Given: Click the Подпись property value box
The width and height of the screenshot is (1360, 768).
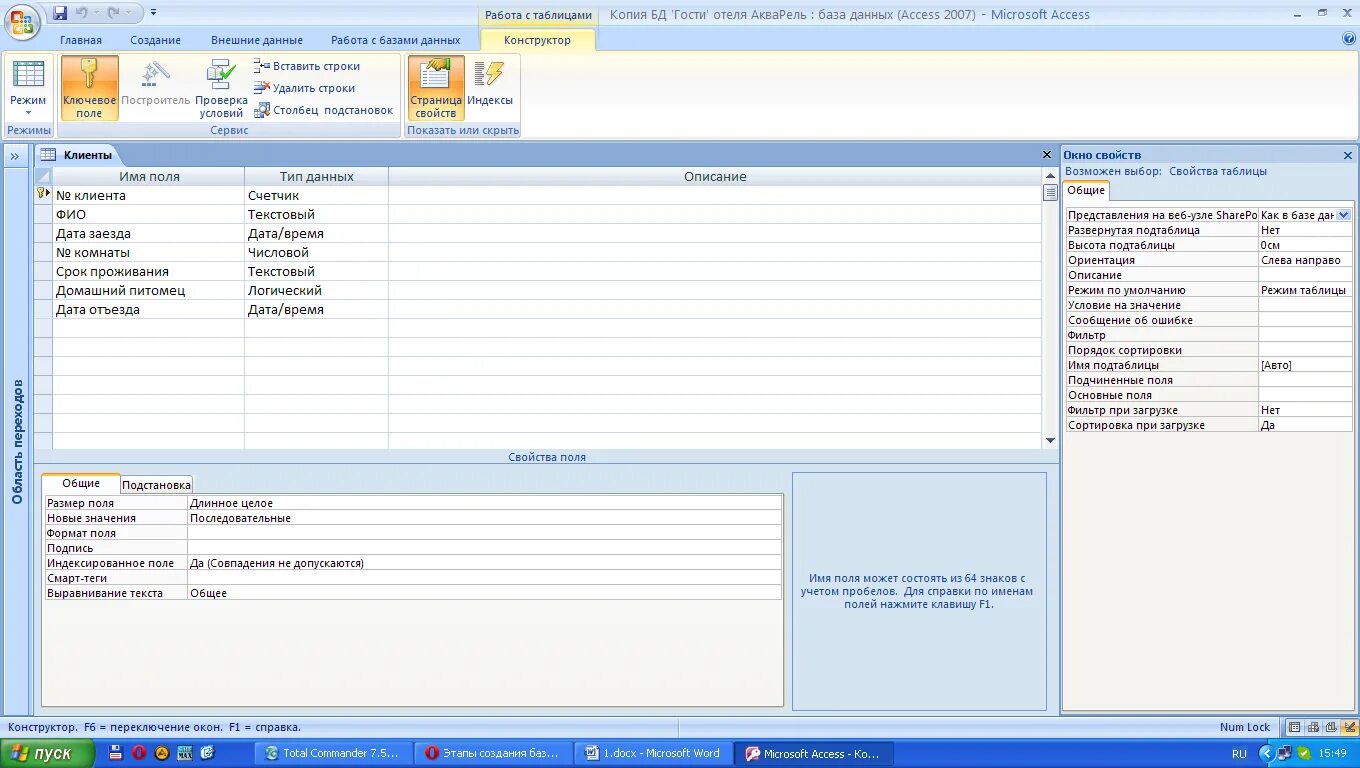Looking at the screenshot, I should tap(484, 548).
